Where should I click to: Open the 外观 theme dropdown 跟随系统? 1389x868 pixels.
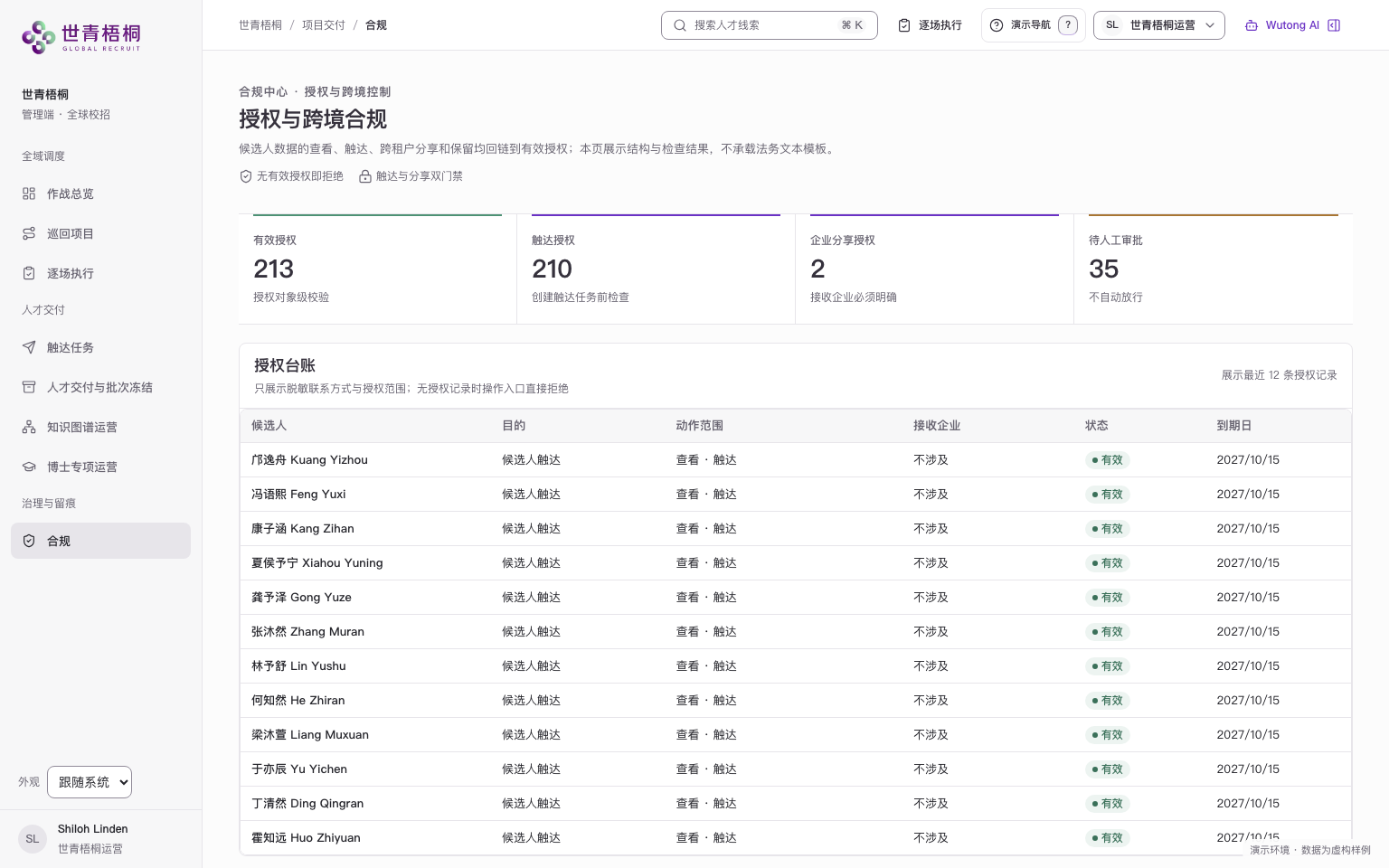[90, 782]
